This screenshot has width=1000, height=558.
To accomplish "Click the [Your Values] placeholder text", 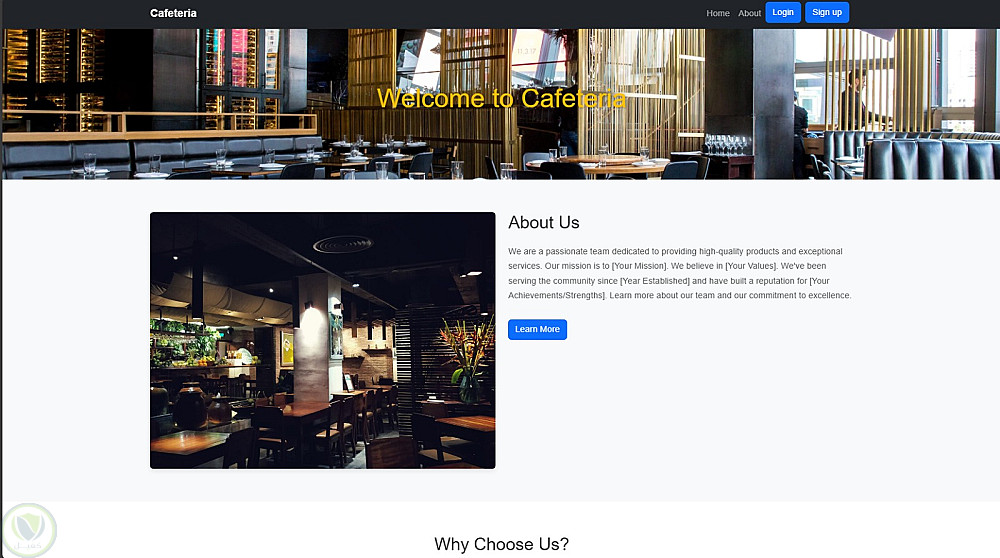I will pos(751,266).
